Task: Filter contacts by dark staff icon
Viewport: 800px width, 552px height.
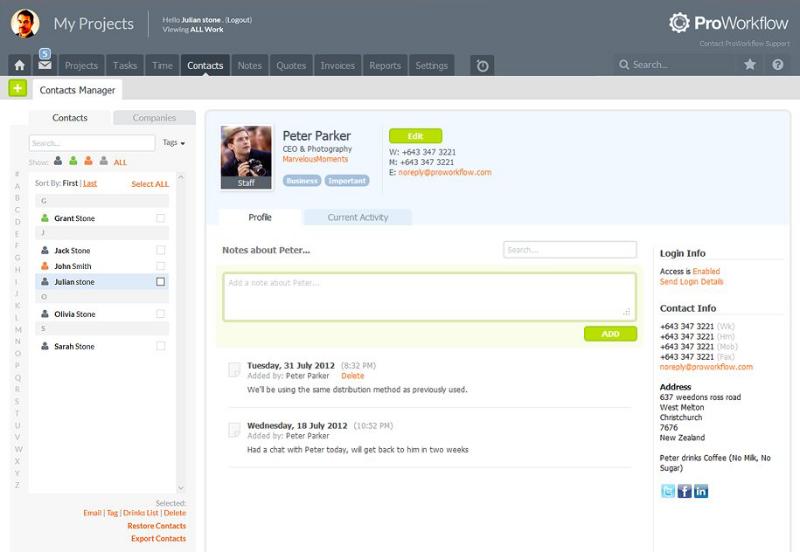Action: 58,161
